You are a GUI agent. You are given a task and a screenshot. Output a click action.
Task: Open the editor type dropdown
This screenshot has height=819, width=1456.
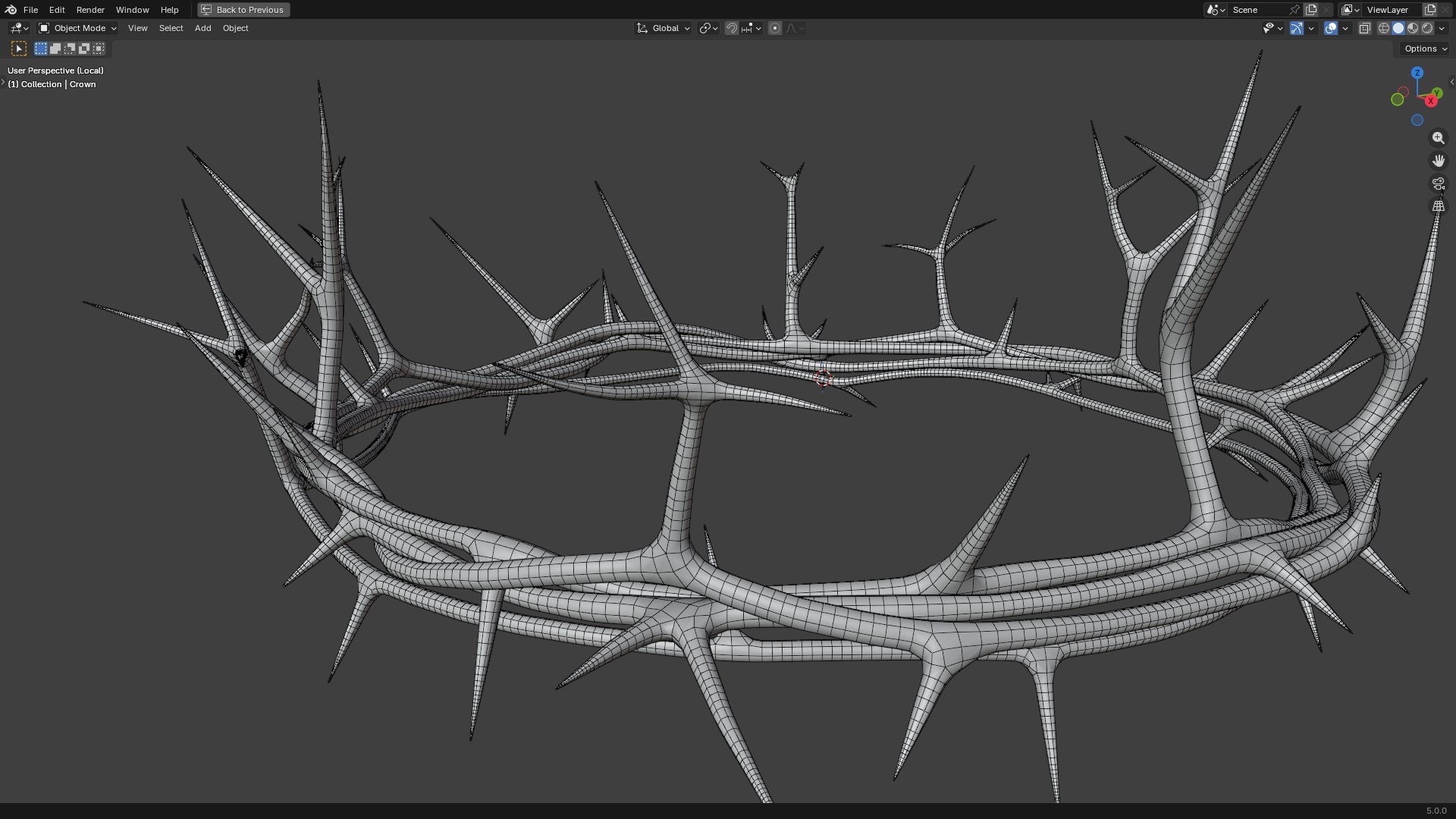coord(19,28)
